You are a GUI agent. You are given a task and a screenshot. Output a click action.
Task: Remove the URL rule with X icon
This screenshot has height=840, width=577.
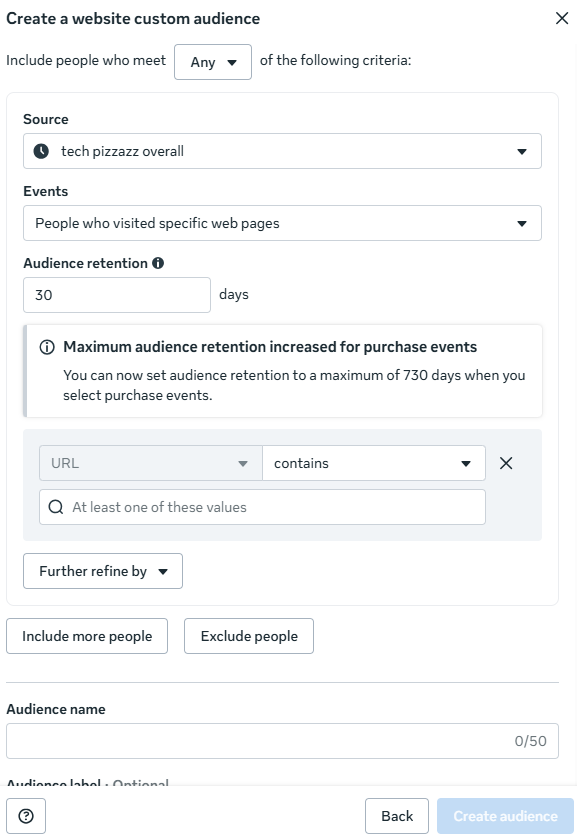point(506,463)
